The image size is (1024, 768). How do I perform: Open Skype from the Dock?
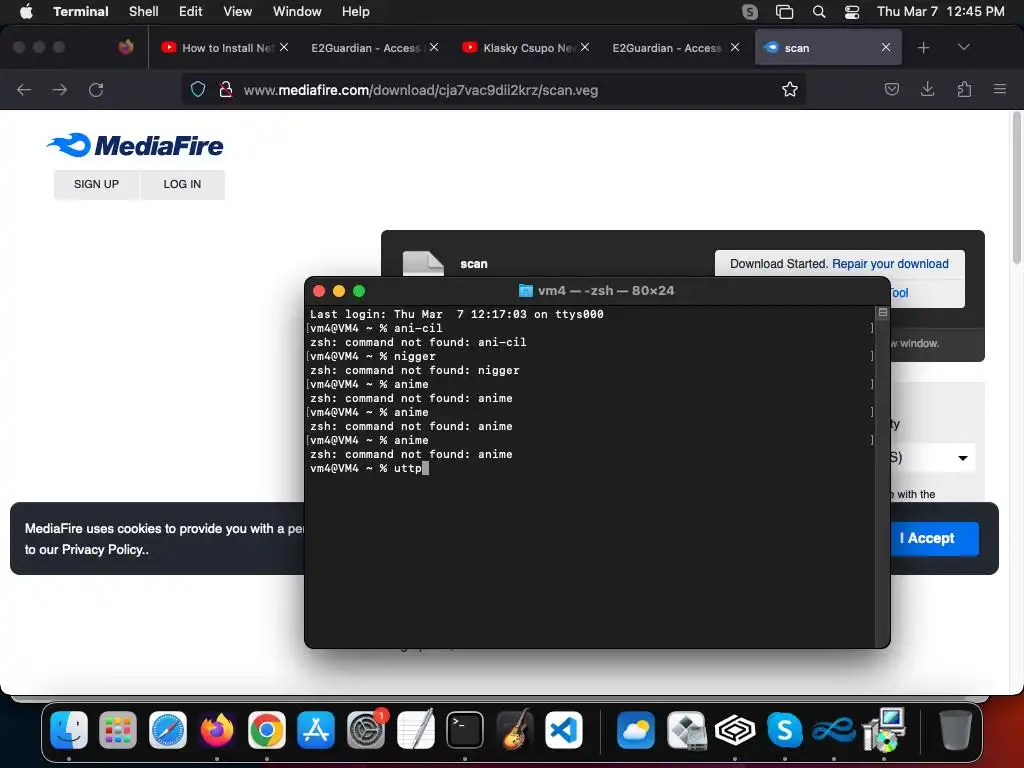pyautogui.click(x=784, y=729)
